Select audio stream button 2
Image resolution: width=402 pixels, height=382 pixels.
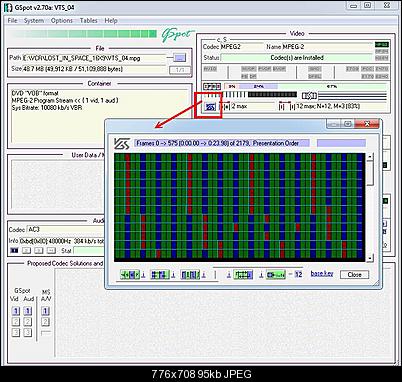(26, 251)
